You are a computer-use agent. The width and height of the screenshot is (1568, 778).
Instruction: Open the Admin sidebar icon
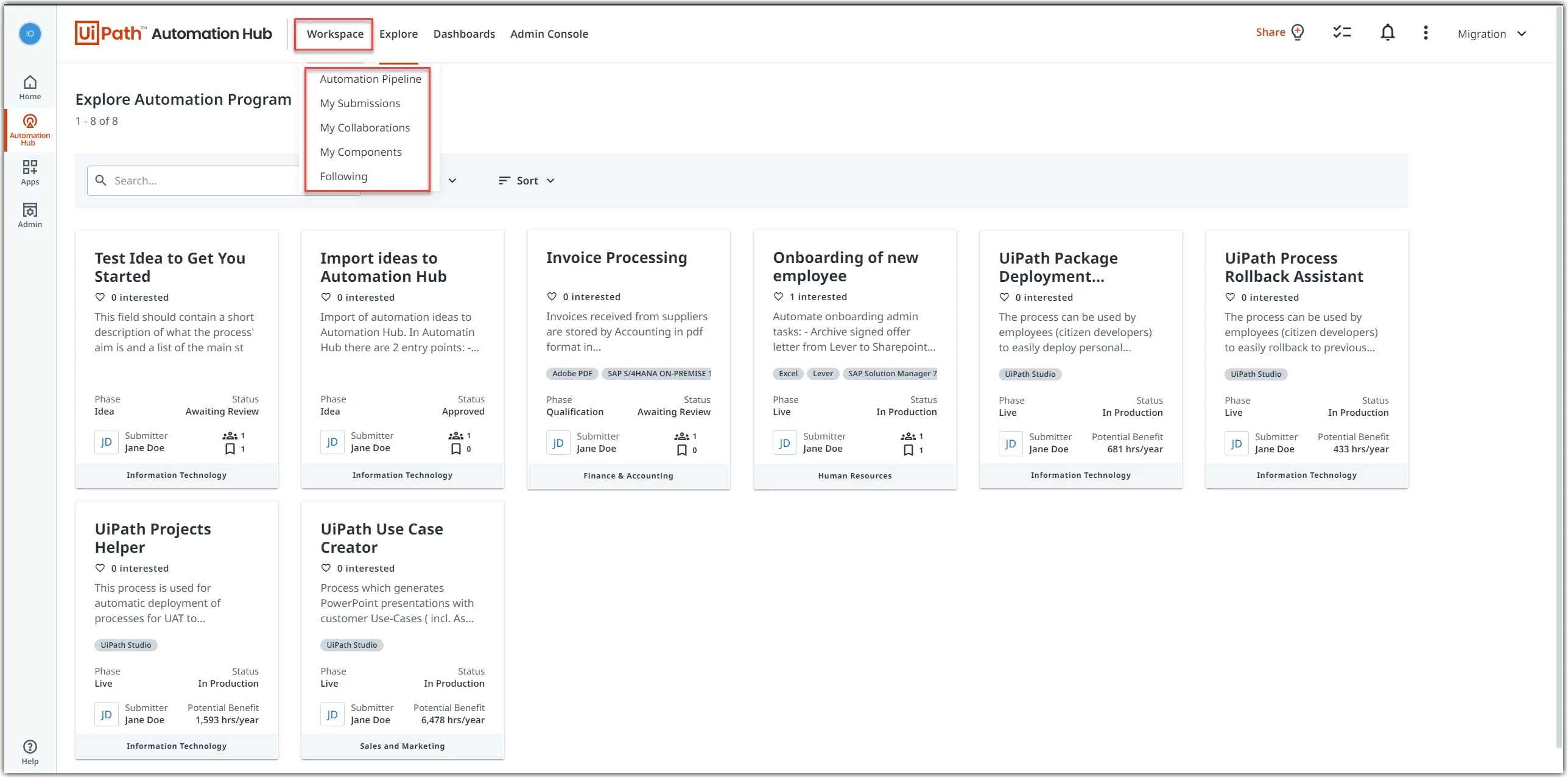30,215
